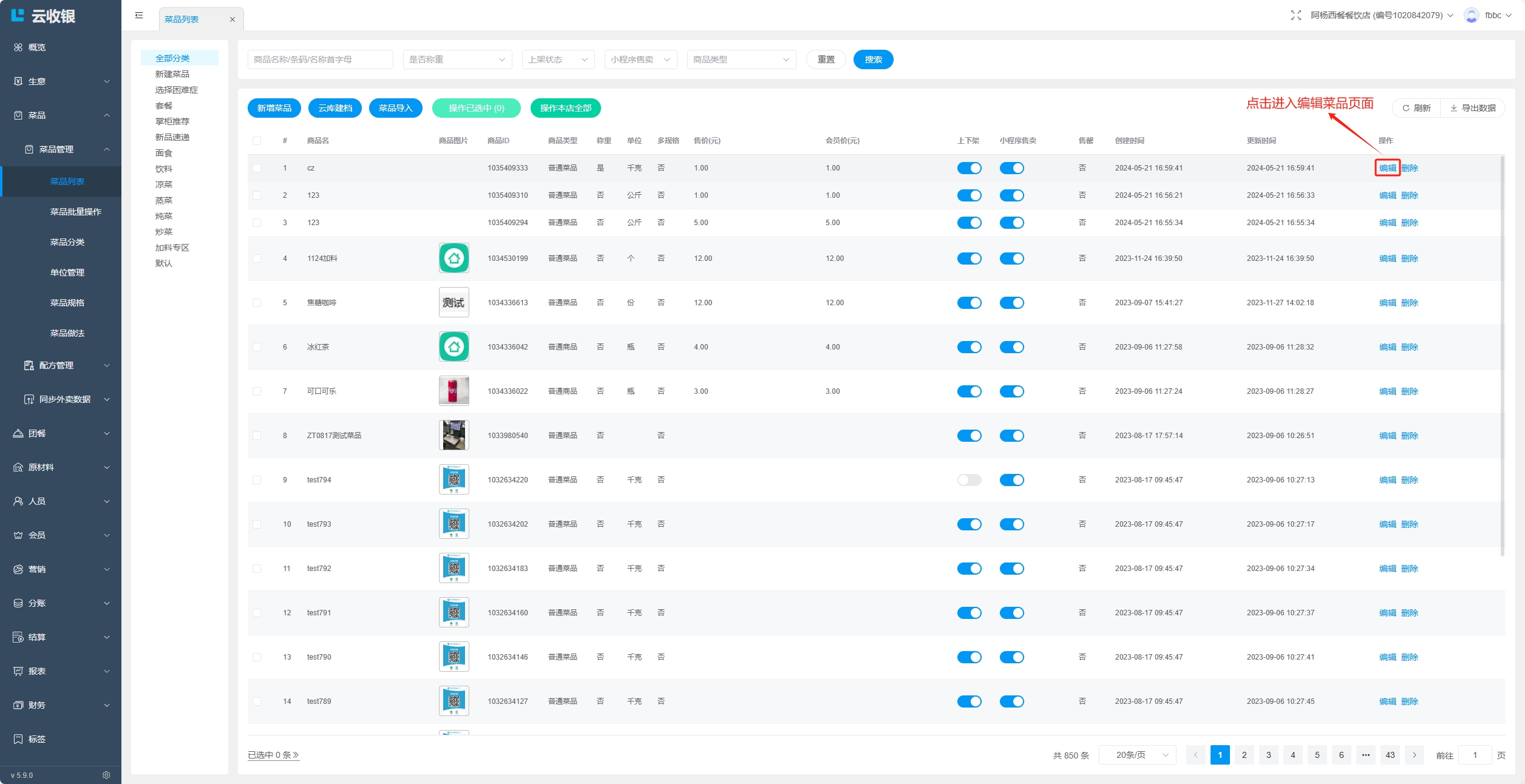This screenshot has width=1525, height=784.
Task: Click the 刷新 refresh icon button
Action: pos(1416,108)
